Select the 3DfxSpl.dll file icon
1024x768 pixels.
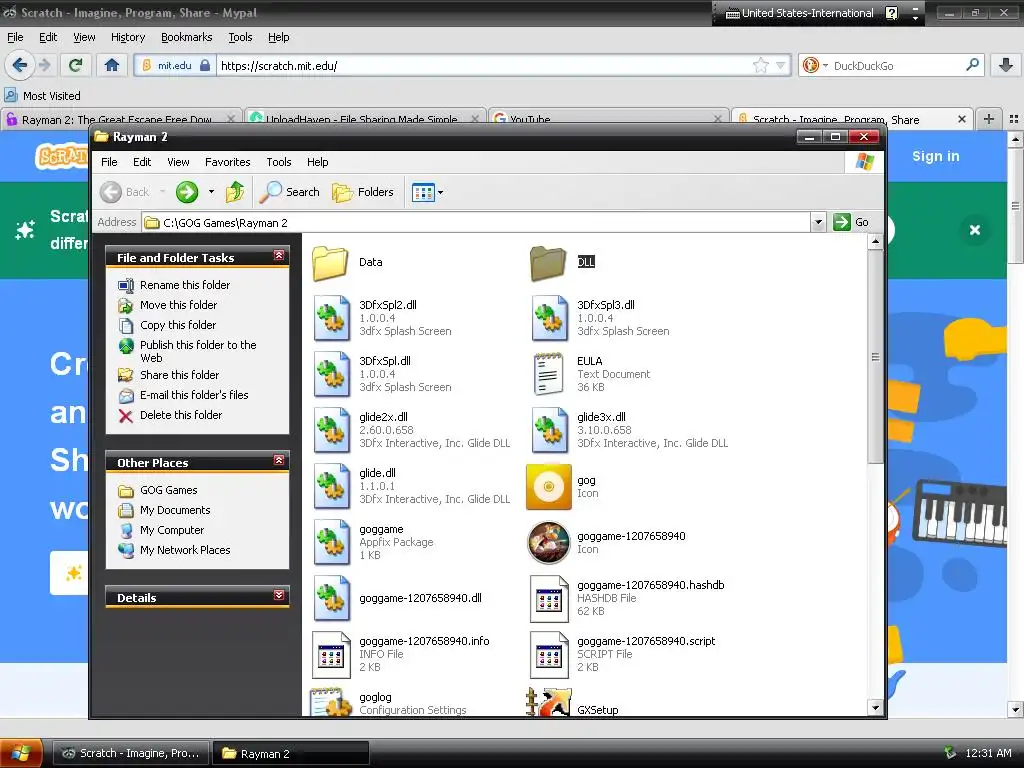(x=331, y=374)
